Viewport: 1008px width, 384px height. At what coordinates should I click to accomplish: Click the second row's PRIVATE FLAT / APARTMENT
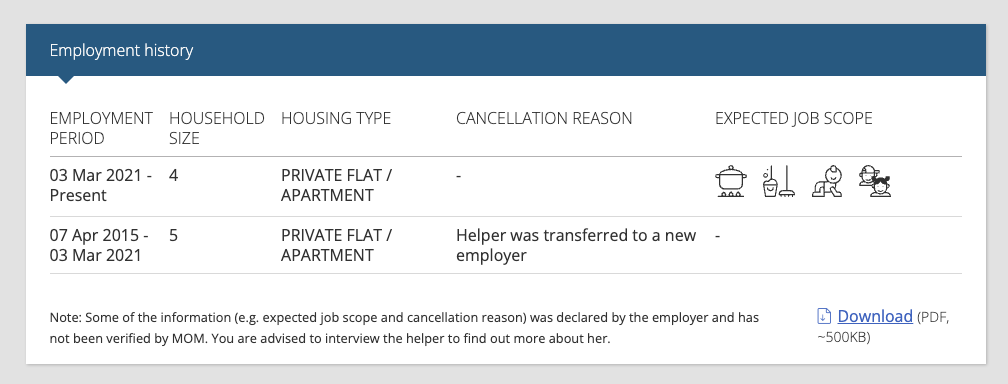coord(336,245)
